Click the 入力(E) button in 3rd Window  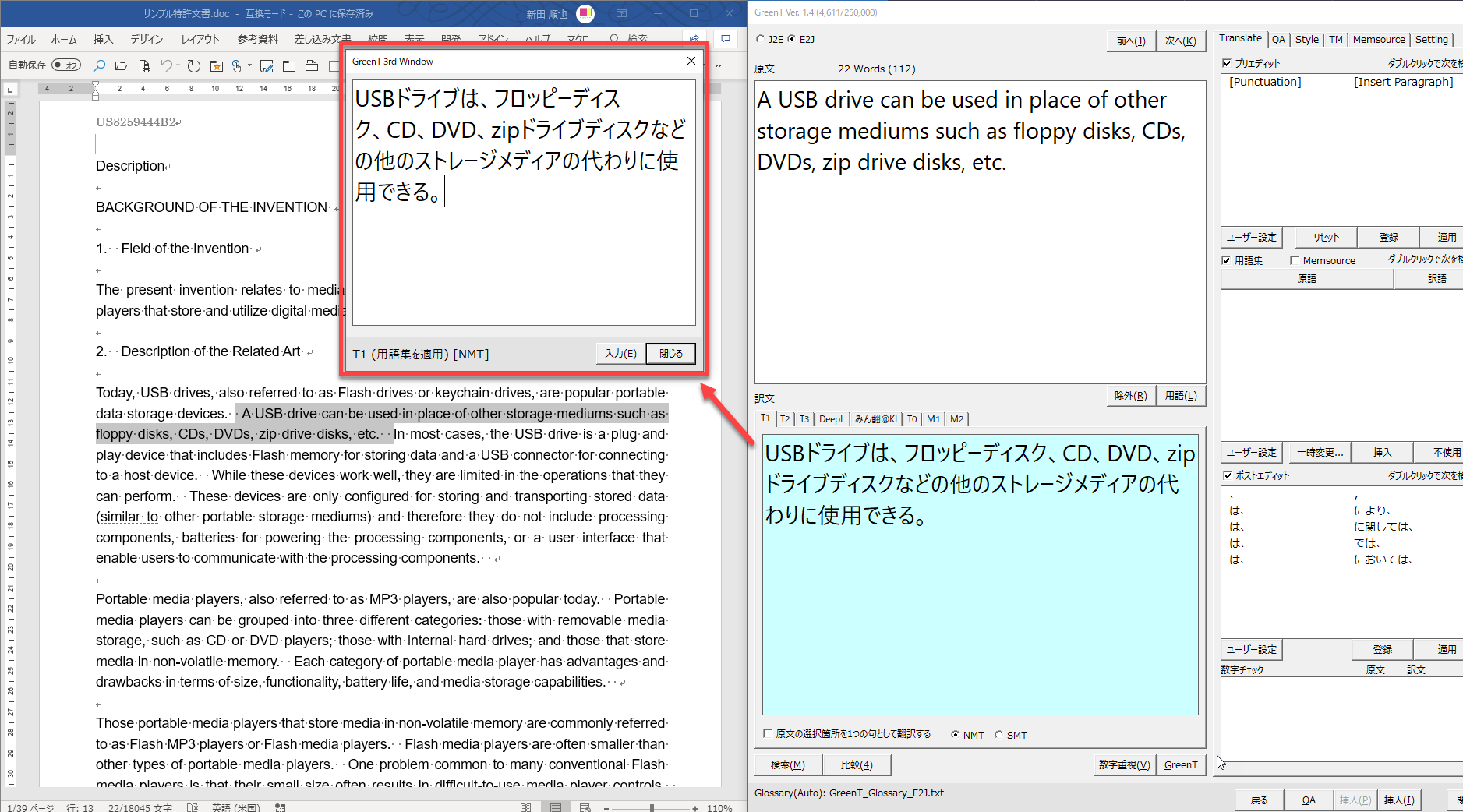click(x=620, y=354)
